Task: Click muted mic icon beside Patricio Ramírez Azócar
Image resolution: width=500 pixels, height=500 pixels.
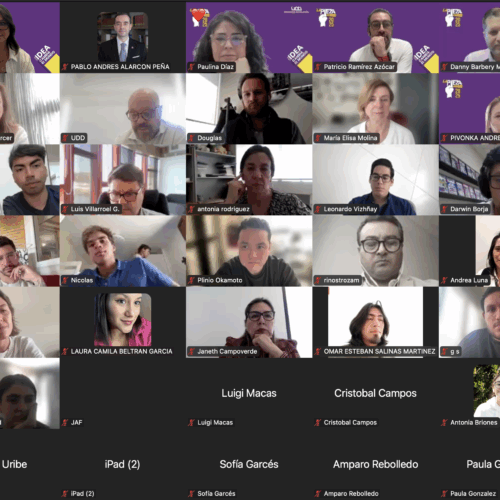Action: pos(318,67)
